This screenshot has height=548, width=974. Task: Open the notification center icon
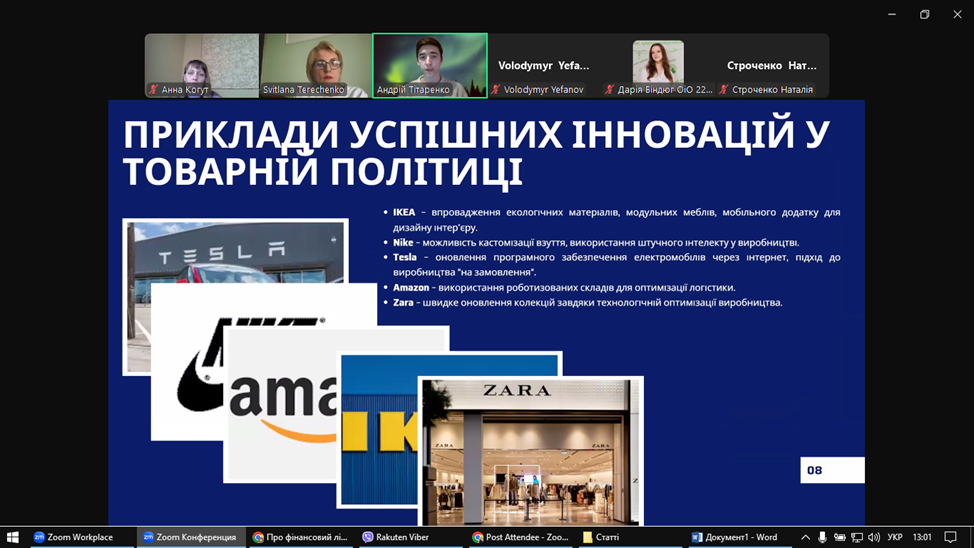(x=950, y=537)
